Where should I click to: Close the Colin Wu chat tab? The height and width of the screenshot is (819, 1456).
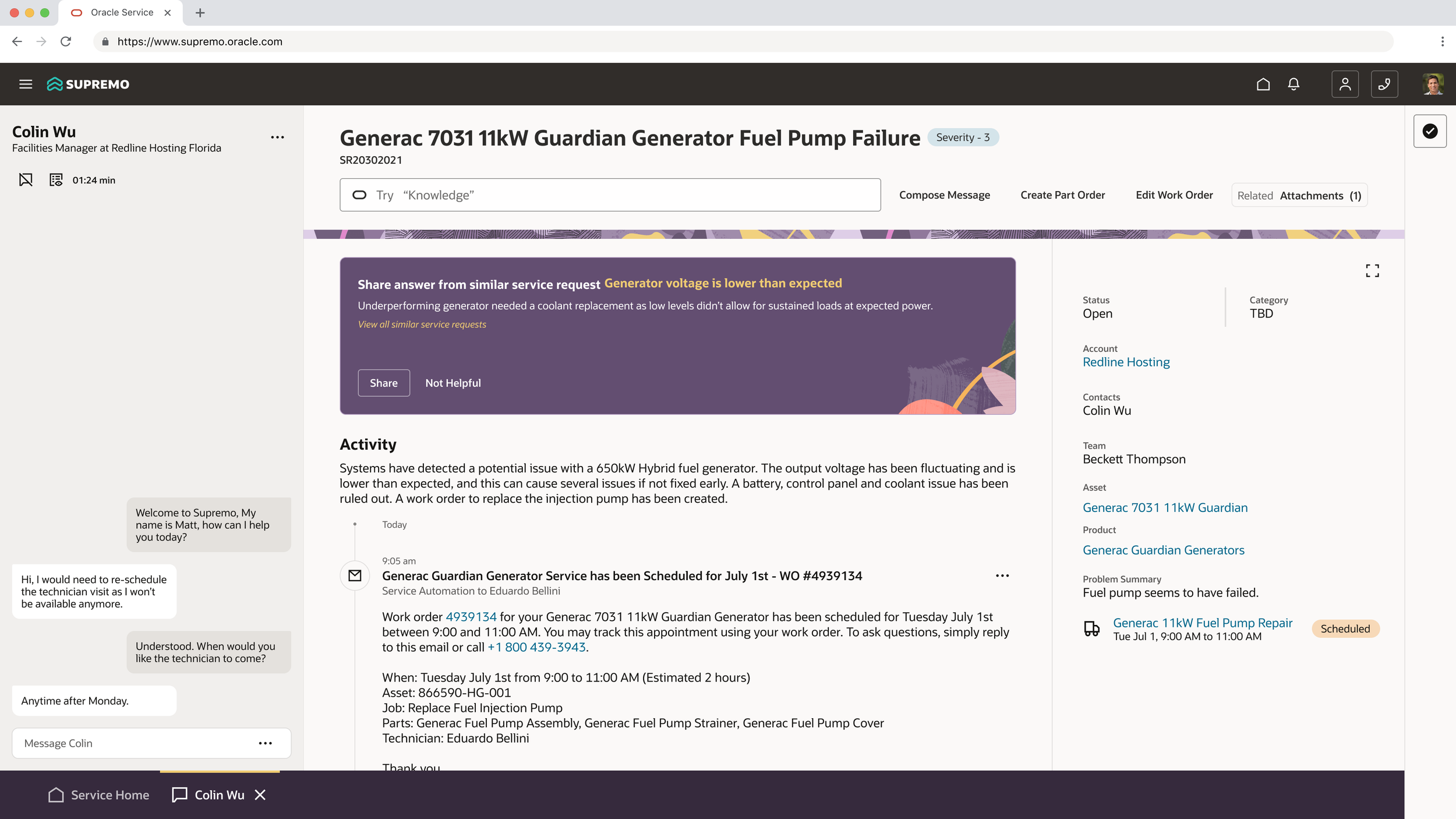(x=260, y=795)
